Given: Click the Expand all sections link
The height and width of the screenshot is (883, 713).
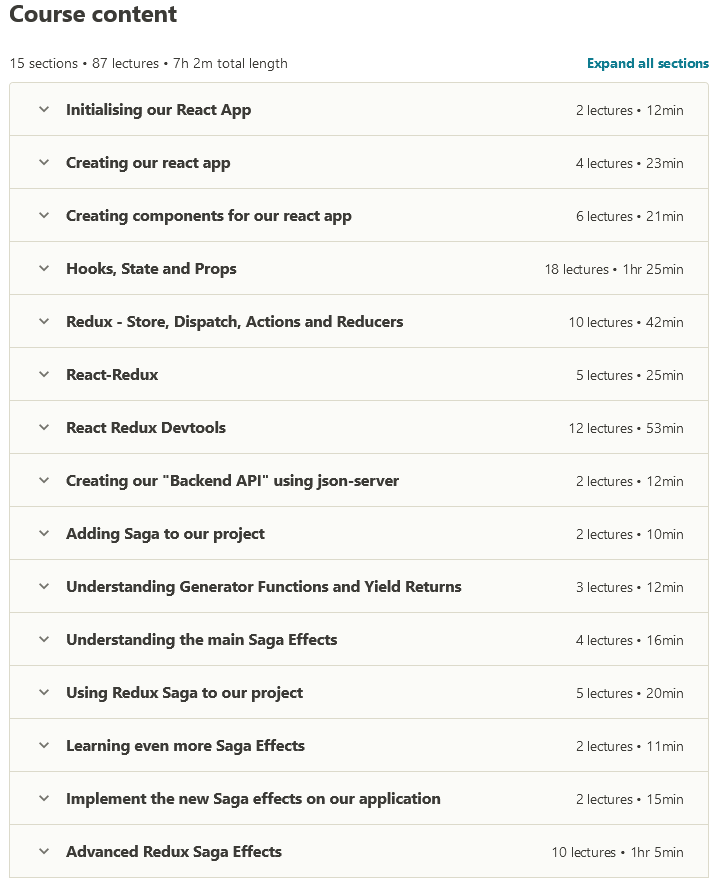Looking at the screenshot, I should click(647, 63).
